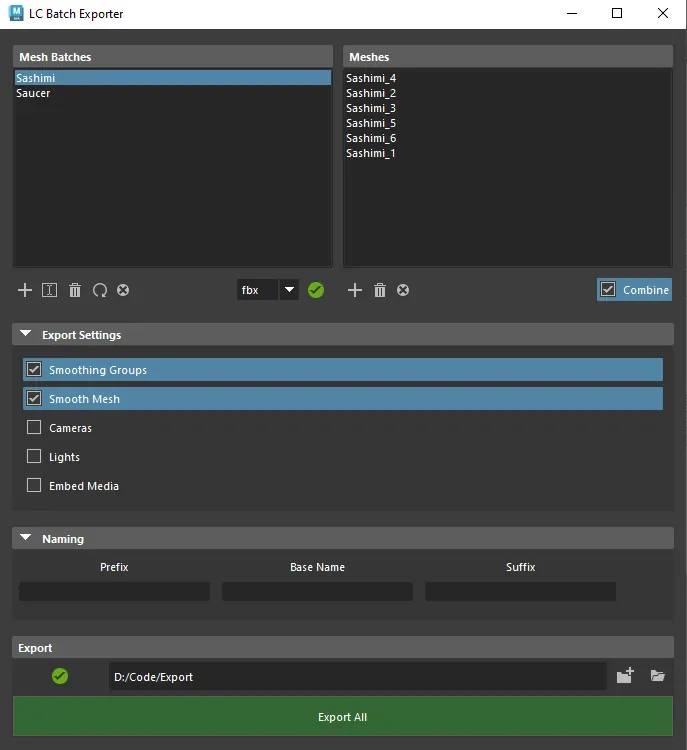
Task: Rename selected mesh batch icon
Action: [49, 290]
